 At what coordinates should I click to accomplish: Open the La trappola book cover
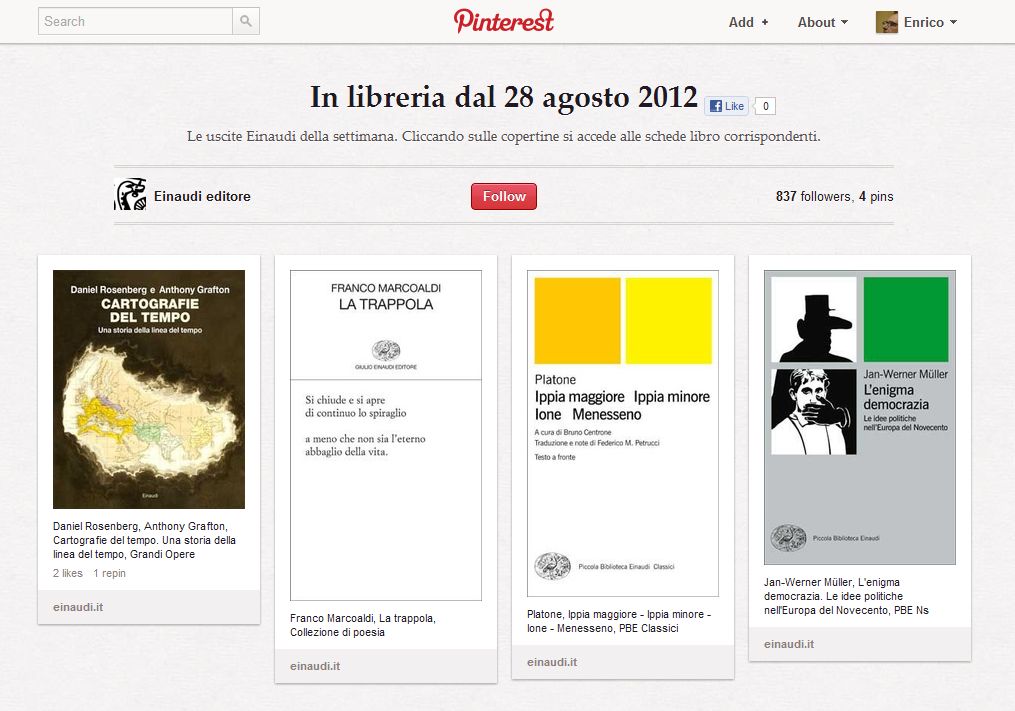[386, 435]
